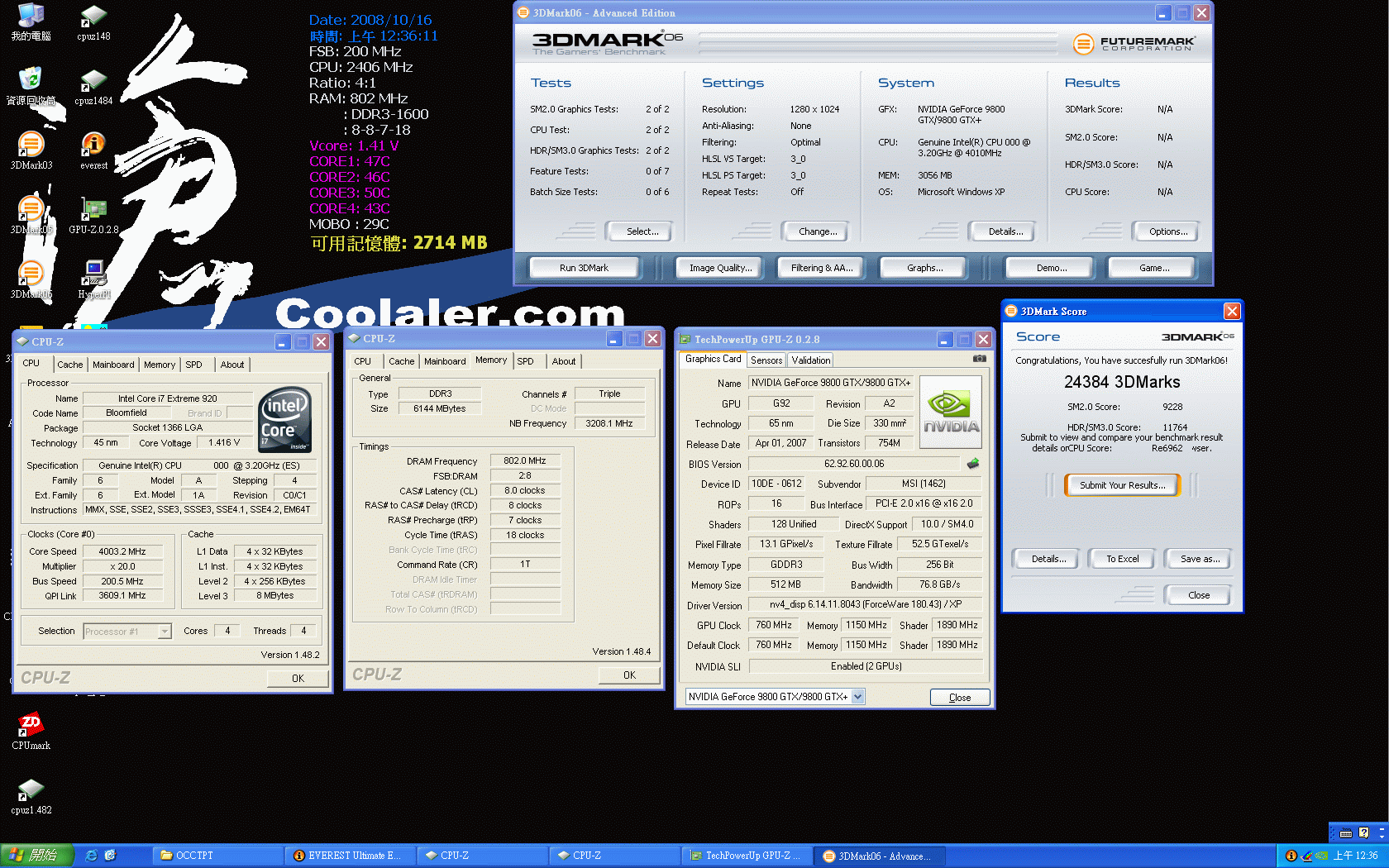Click Details under System
The height and width of the screenshot is (868, 1389).
(1005, 231)
